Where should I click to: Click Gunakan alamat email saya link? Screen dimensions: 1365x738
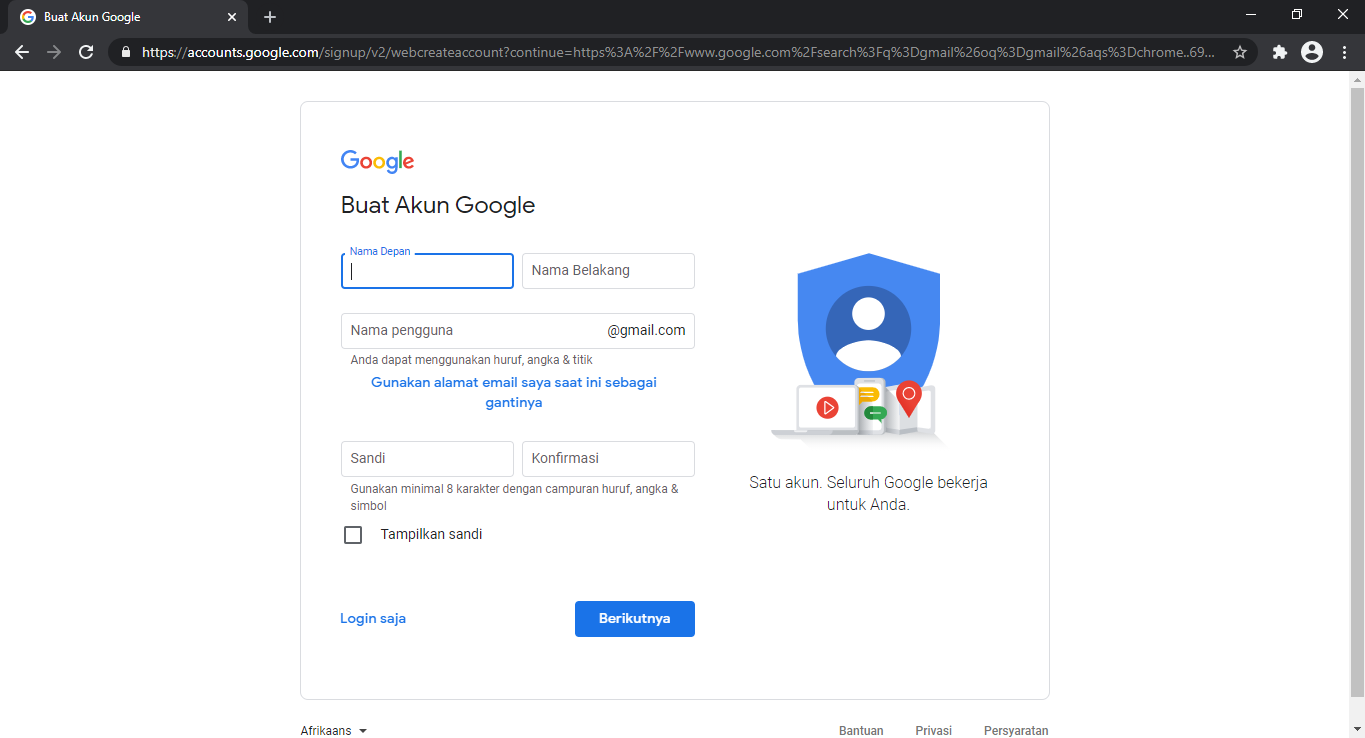click(x=513, y=391)
